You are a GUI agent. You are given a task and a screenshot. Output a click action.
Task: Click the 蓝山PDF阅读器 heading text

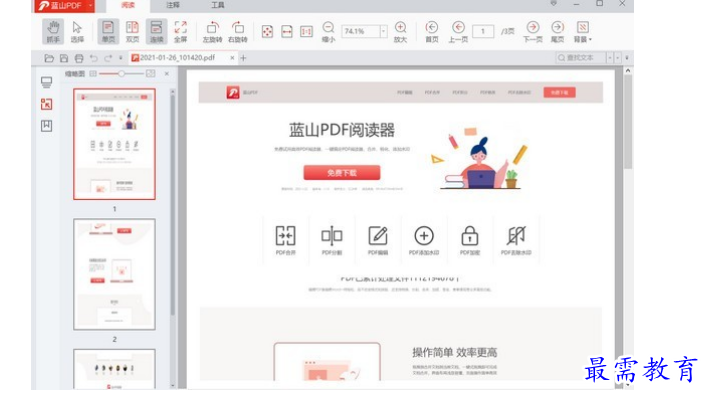[342, 130]
